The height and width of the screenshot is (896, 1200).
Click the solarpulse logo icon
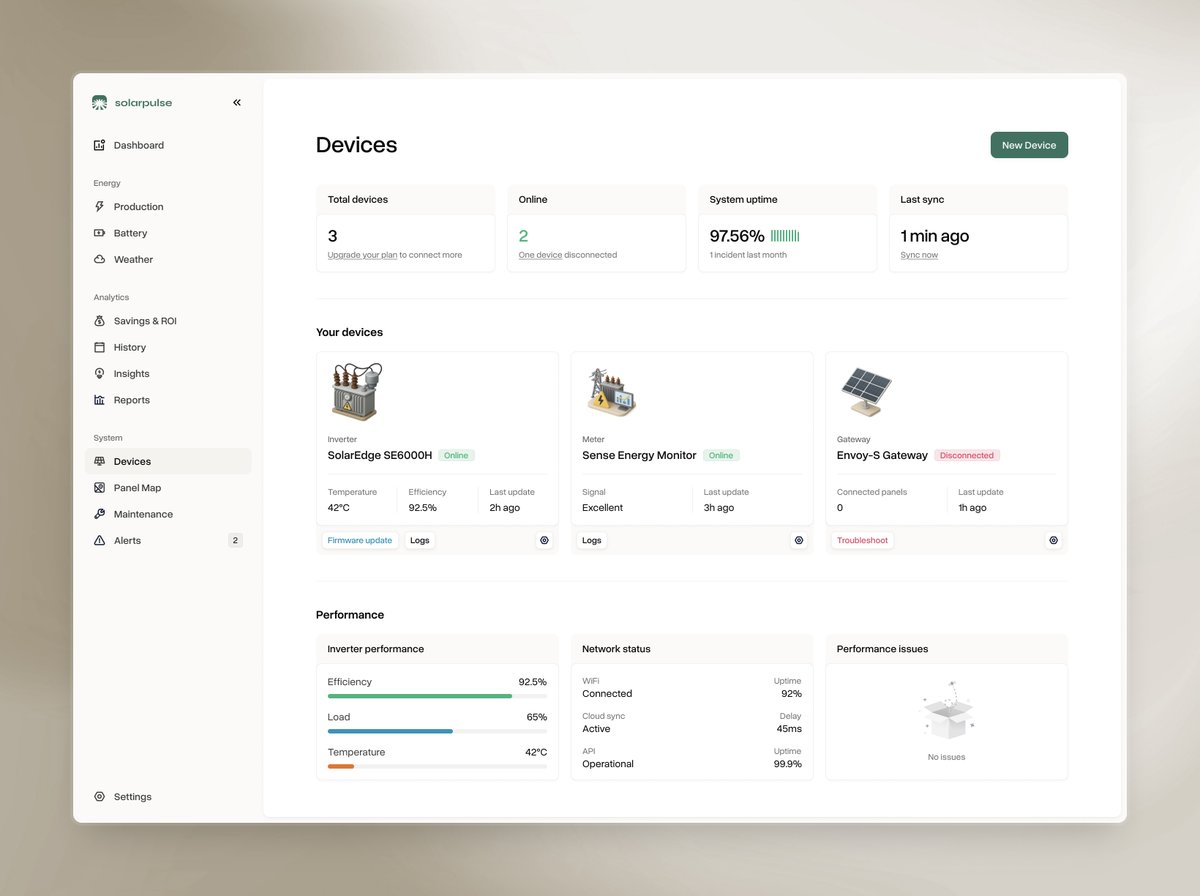[99, 102]
